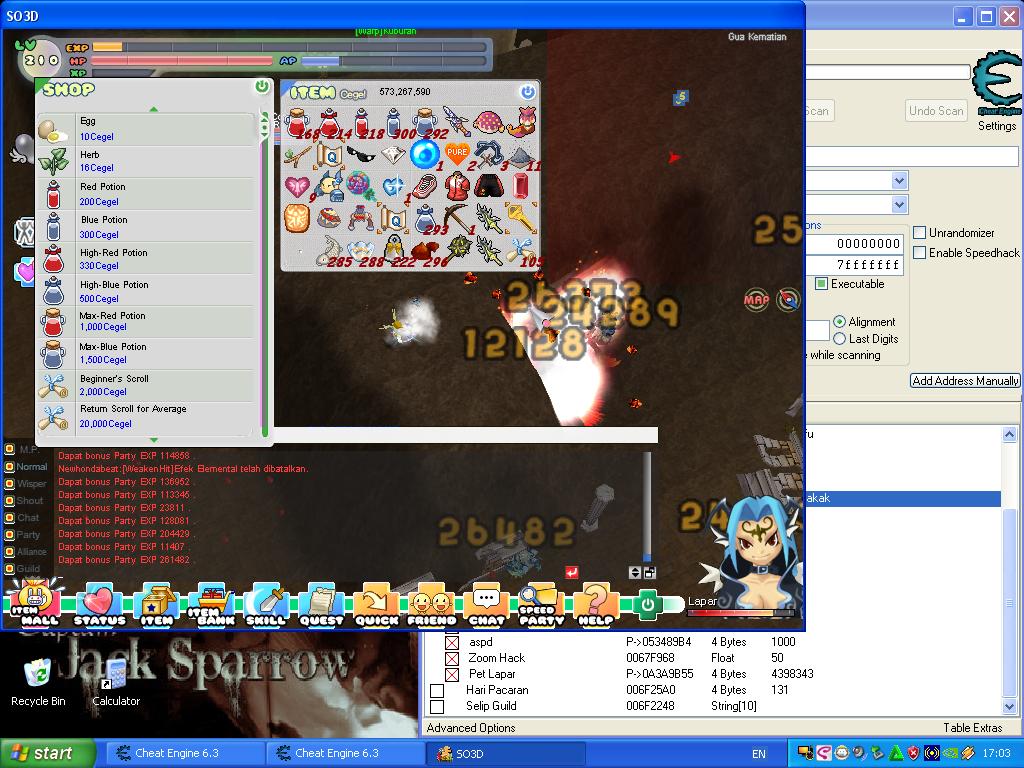Select the Egg item in shop
The image size is (1024, 768).
click(x=146, y=129)
